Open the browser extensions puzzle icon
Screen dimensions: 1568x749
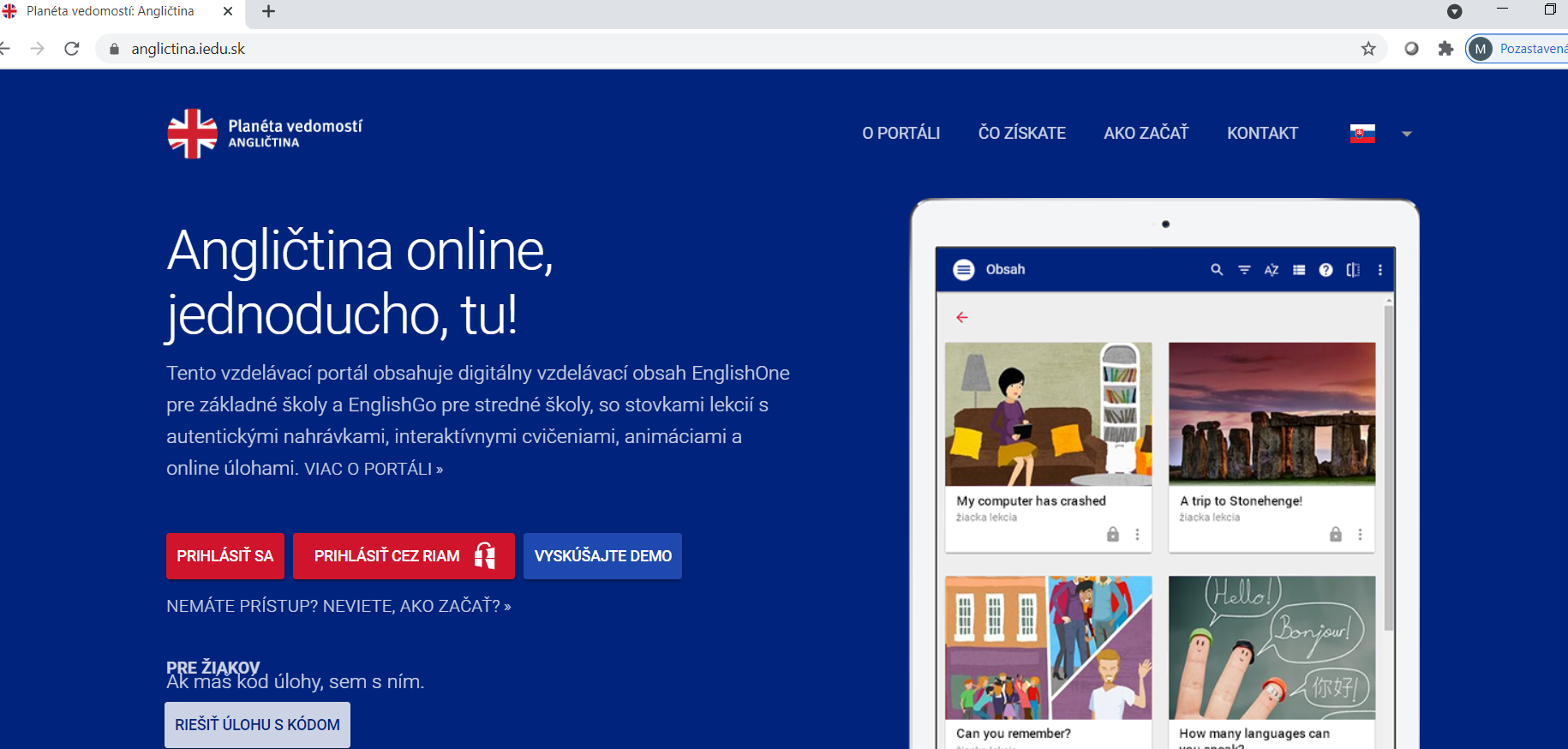[x=1446, y=49]
